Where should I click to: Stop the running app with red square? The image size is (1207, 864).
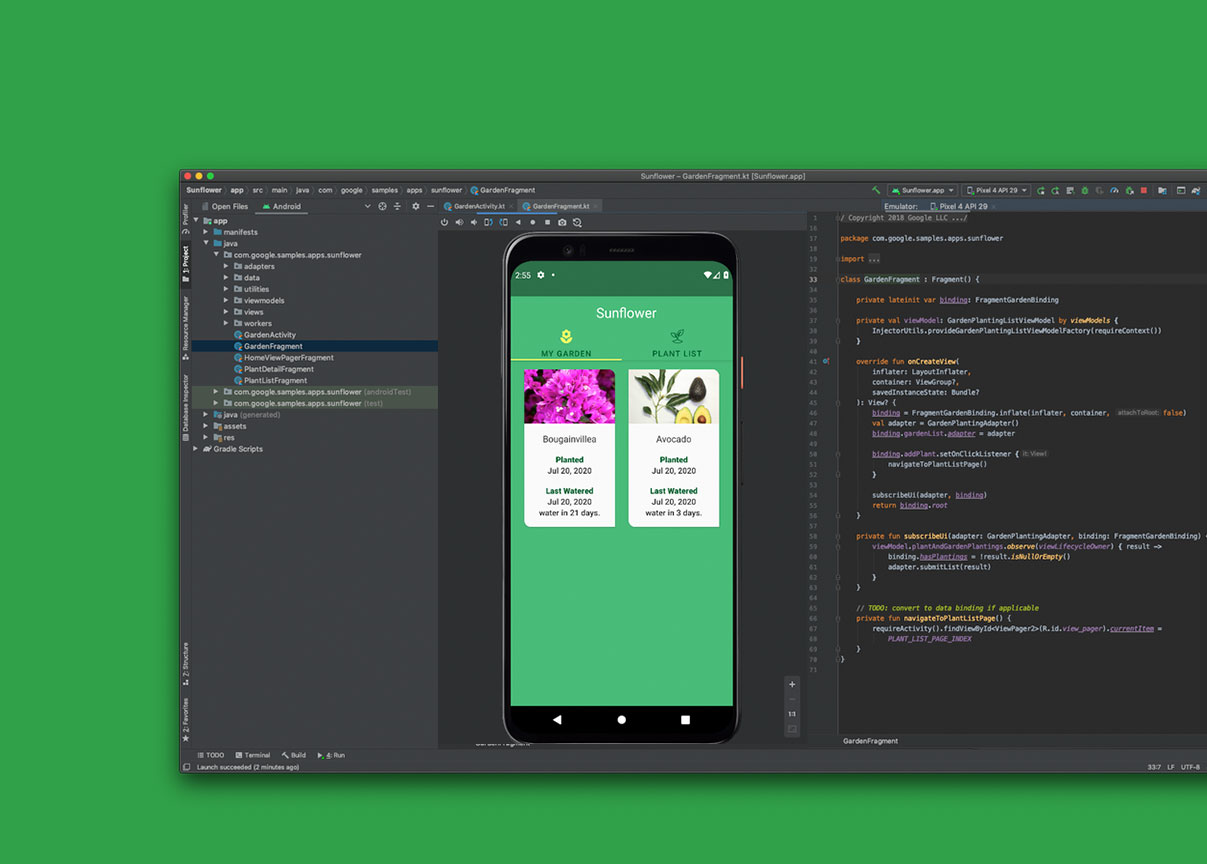click(x=1144, y=190)
